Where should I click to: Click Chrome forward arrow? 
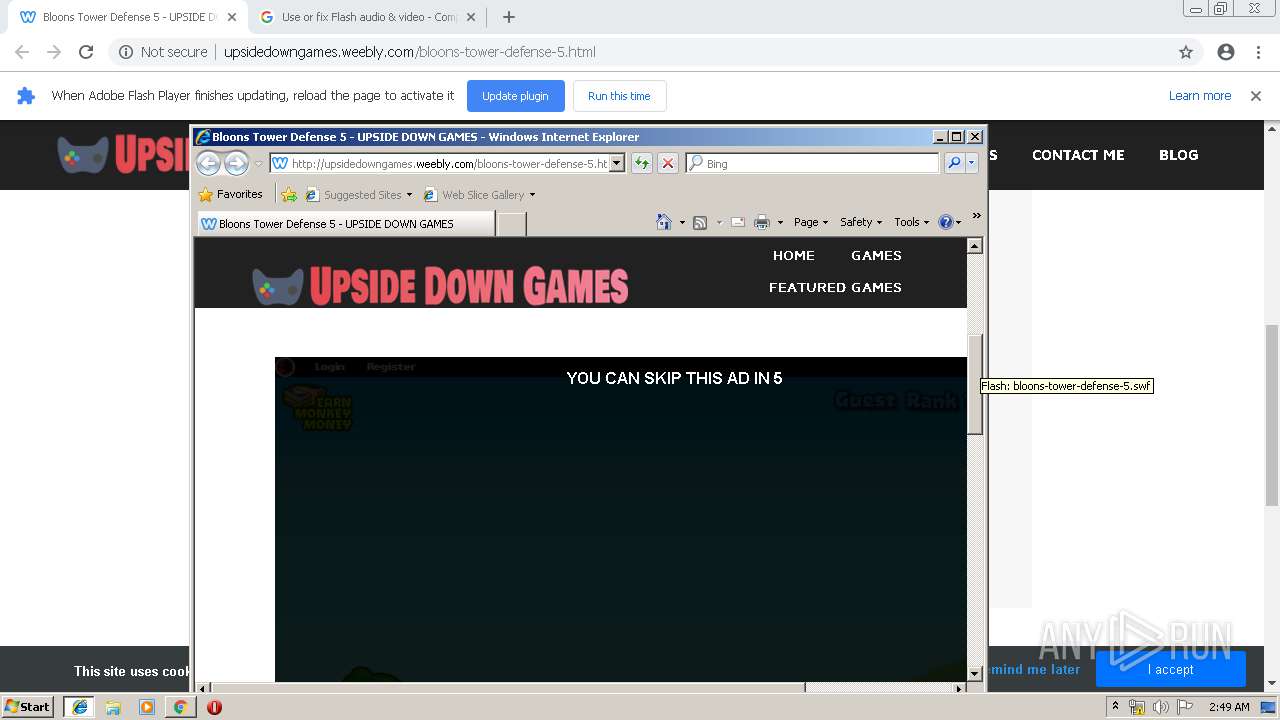point(54,52)
